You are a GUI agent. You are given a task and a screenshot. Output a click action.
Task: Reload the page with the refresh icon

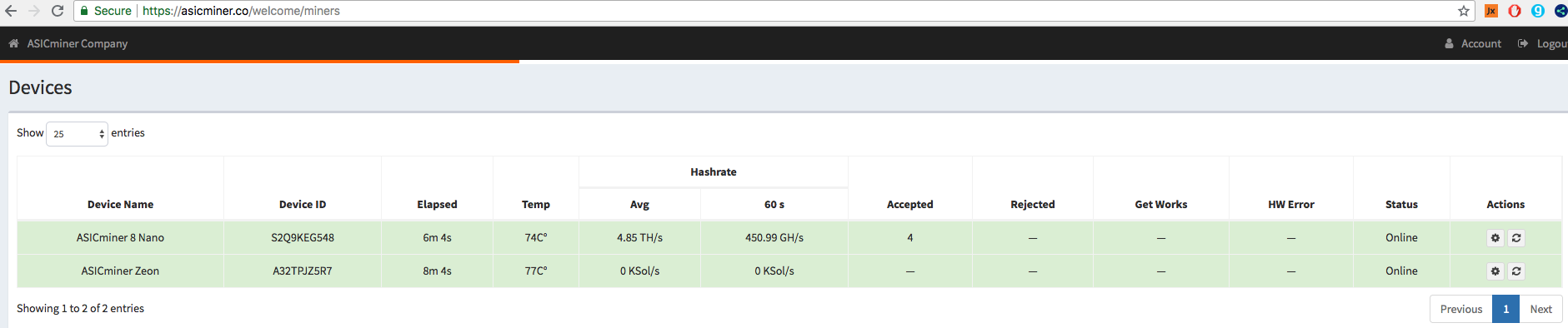coord(58,11)
